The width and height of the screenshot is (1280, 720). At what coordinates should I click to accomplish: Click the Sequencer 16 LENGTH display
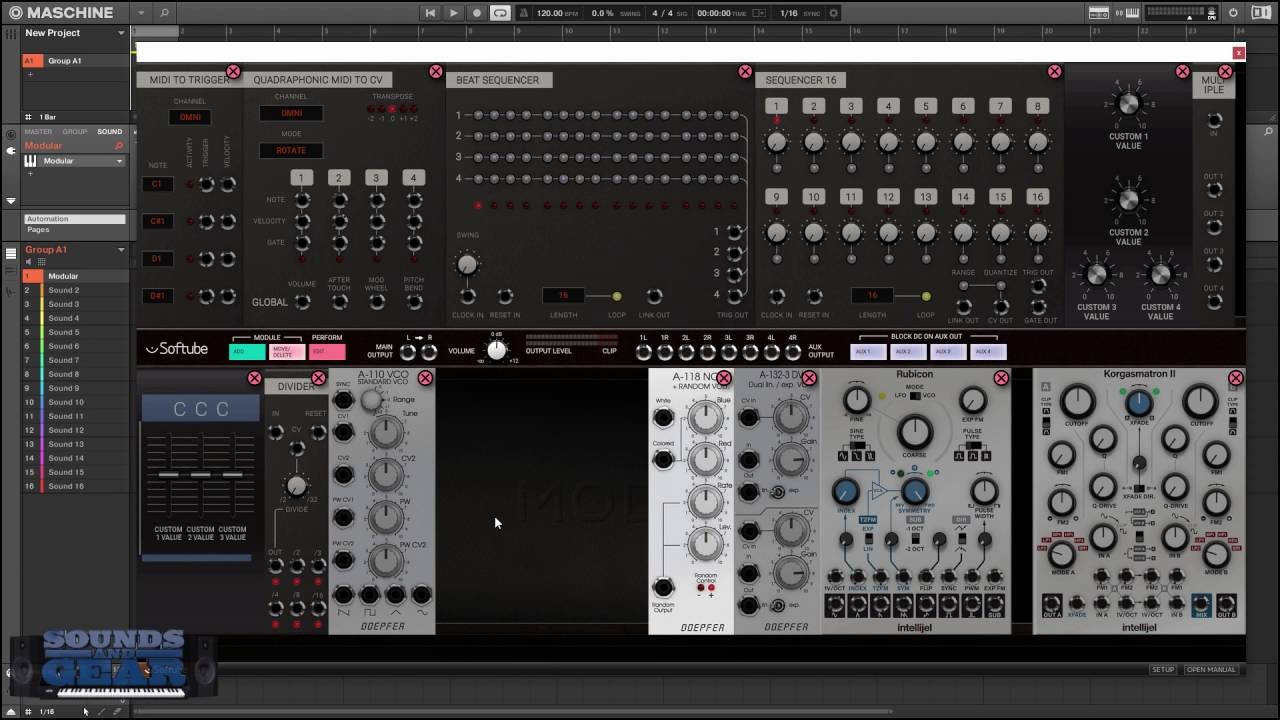pos(872,296)
